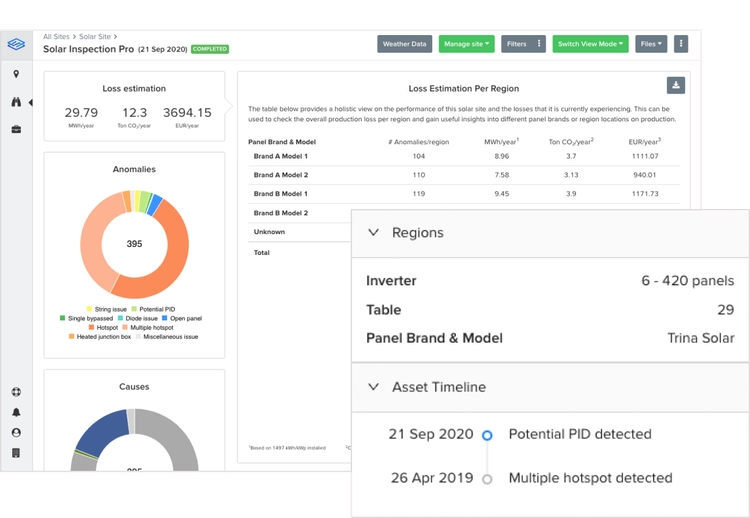Toggle Diode issue legend swatch
750x518 pixels.
coord(120,318)
